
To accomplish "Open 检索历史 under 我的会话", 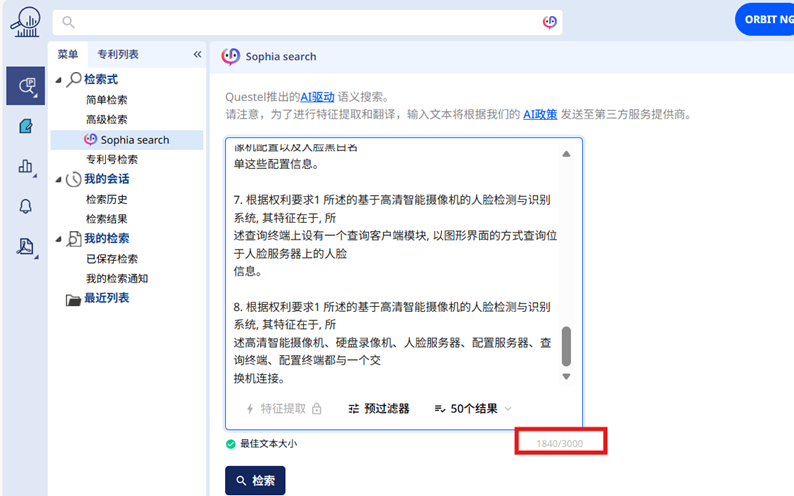I will coord(106,199).
